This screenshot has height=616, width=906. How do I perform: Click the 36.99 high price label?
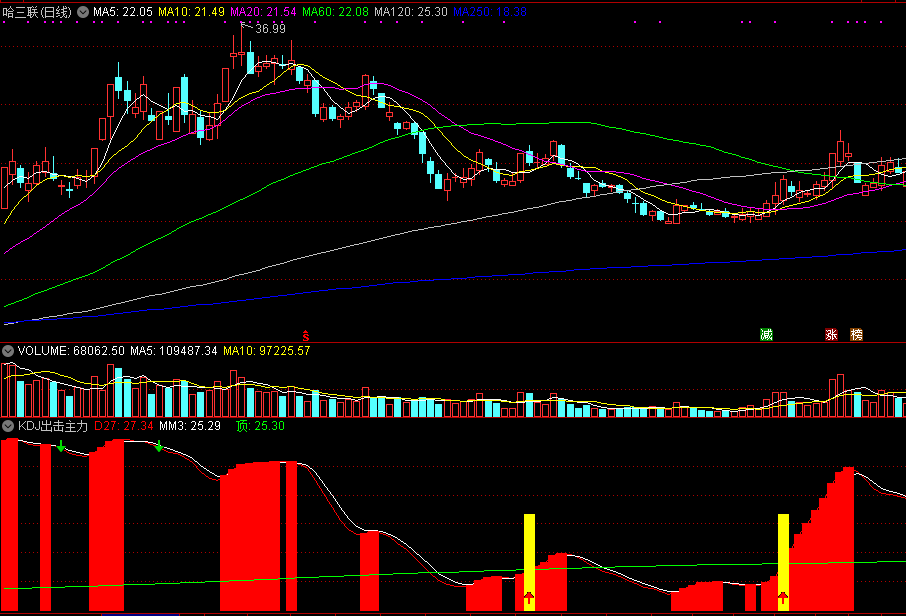pos(270,28)
